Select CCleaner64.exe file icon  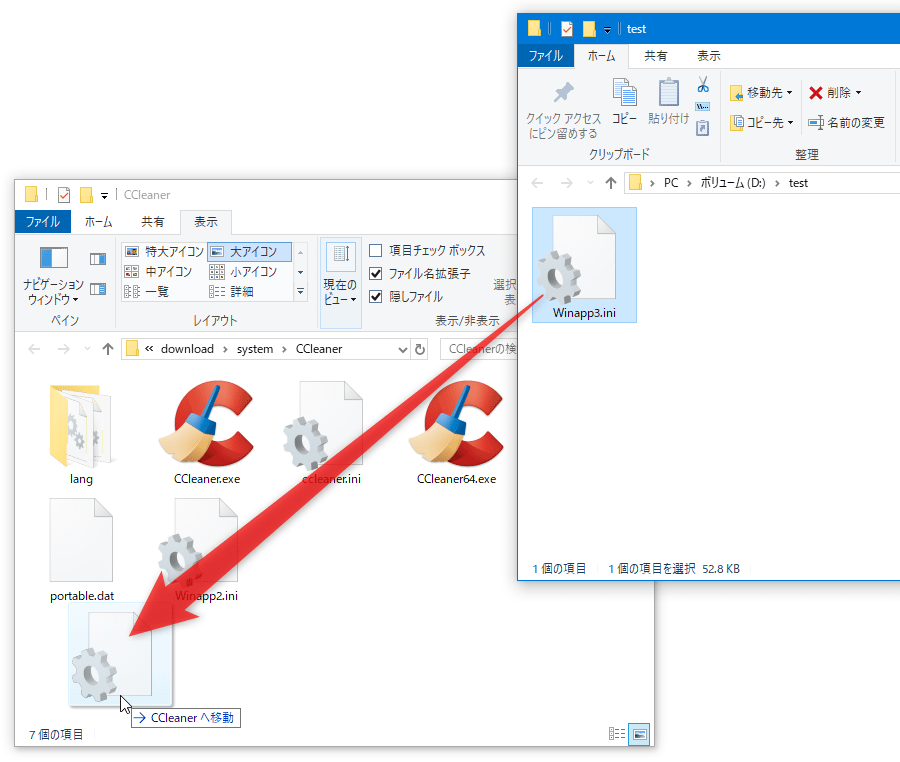457,434
